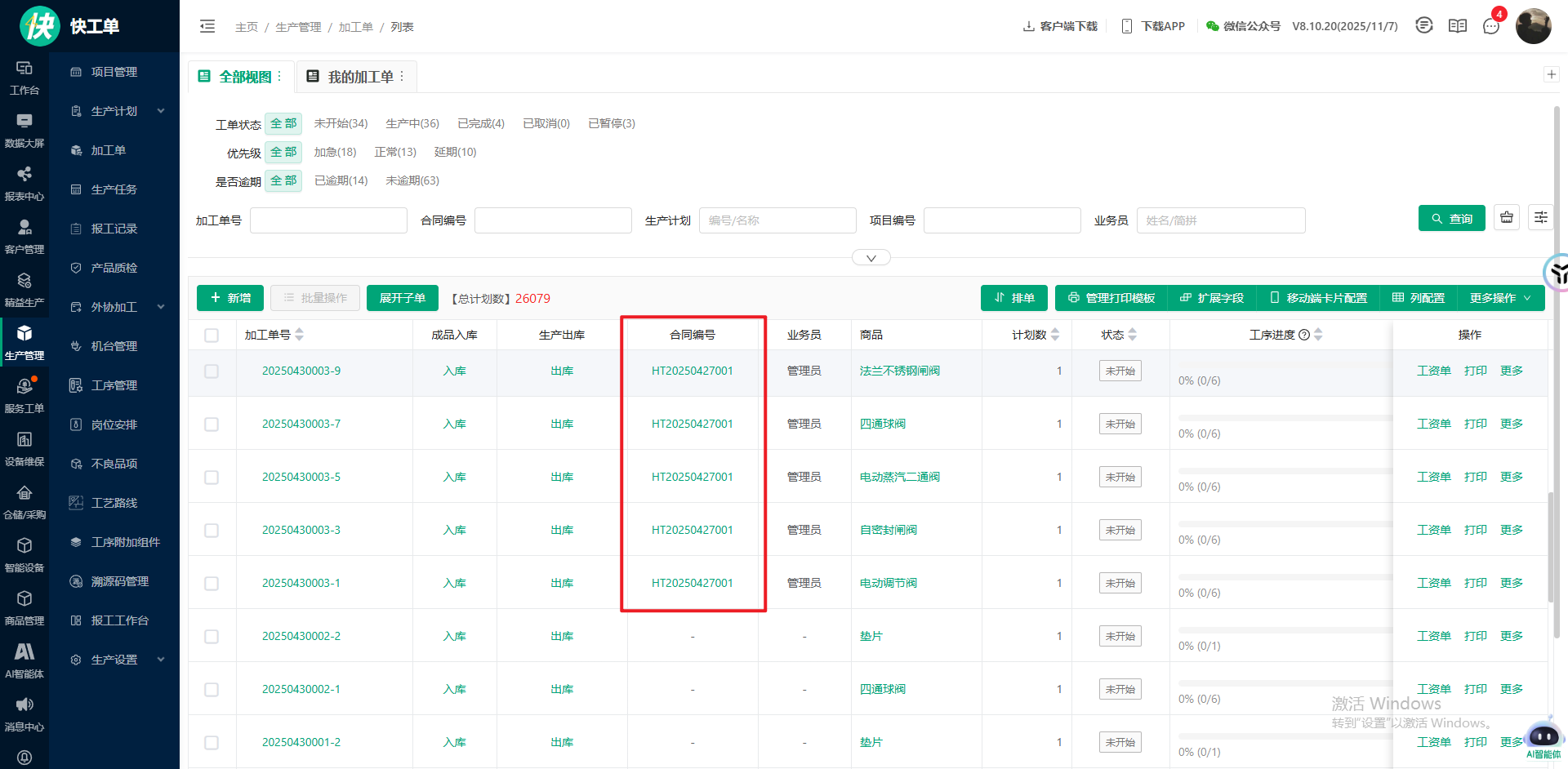Click the green 新增 button
Screen dimensions: 1568x769
(230, 298)
